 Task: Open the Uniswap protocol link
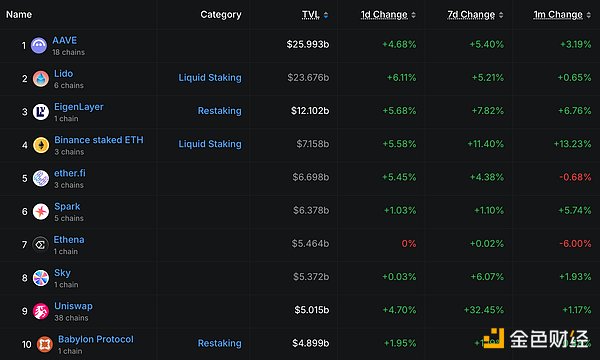point(73,306)
